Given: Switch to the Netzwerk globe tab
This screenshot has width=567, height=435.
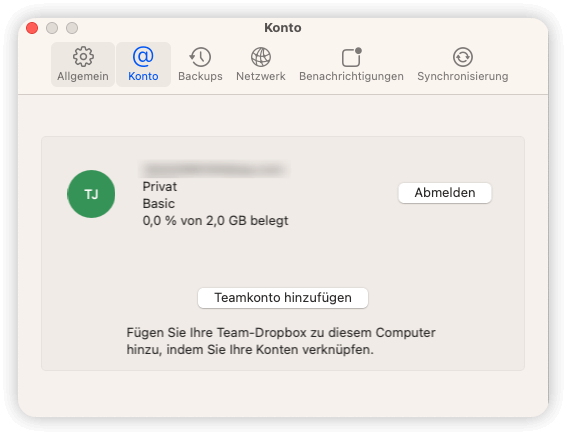Looking at the screenshot, I should tap(261, 64).
